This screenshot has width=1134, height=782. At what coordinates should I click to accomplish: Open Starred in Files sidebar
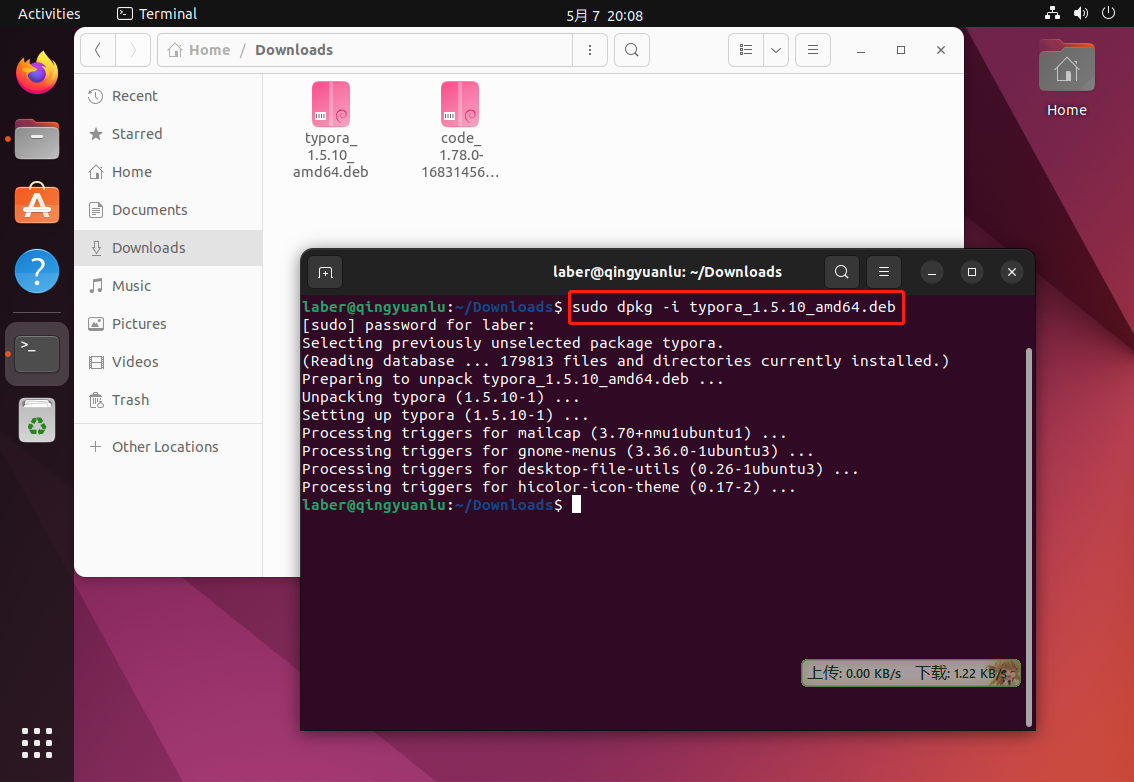tap(168, 134)
